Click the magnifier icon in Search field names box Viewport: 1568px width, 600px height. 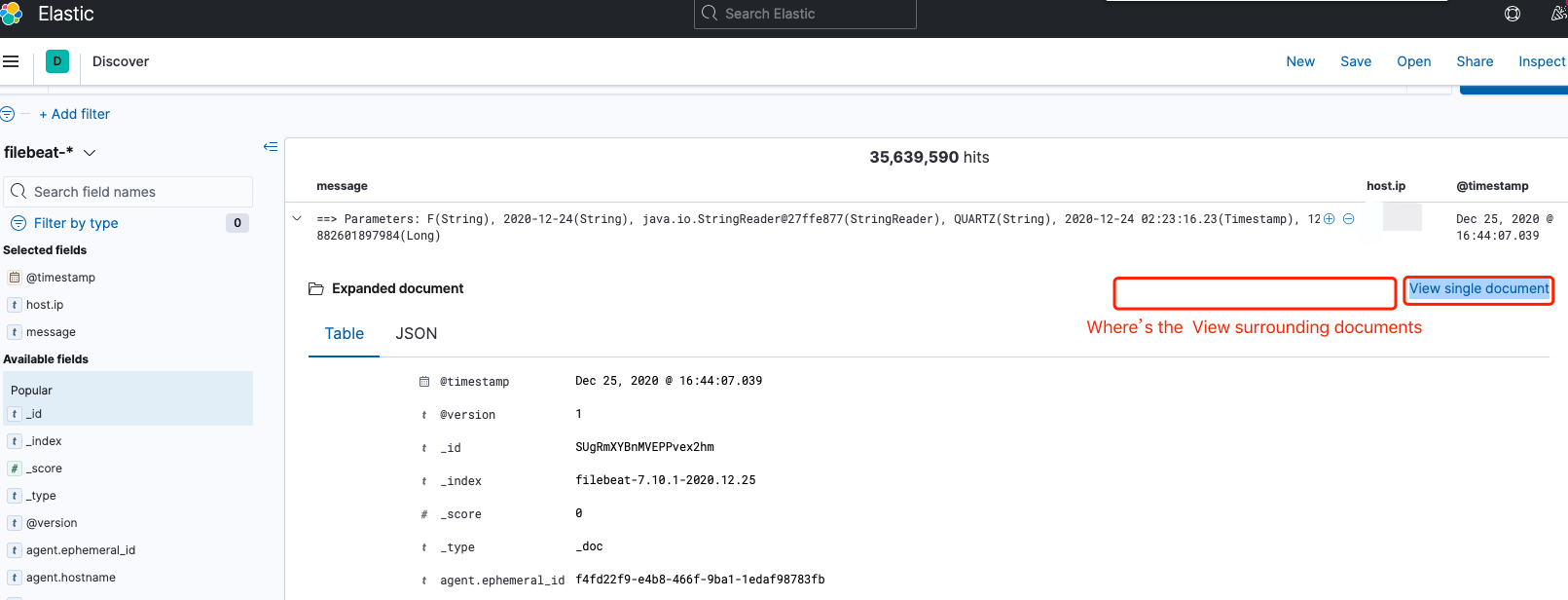coord(18,192)
